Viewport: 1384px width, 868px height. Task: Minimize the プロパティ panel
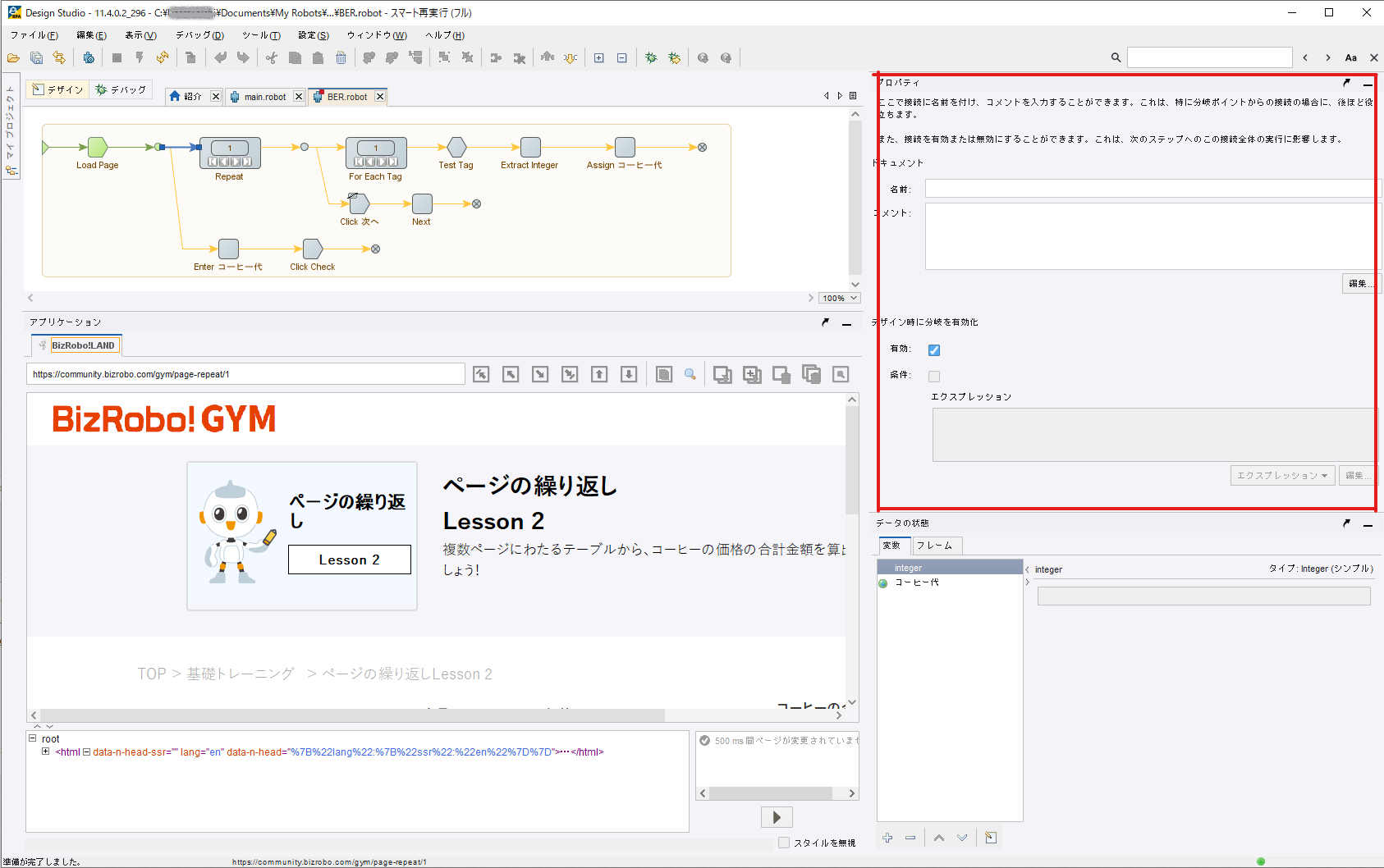click(1368, 84)
